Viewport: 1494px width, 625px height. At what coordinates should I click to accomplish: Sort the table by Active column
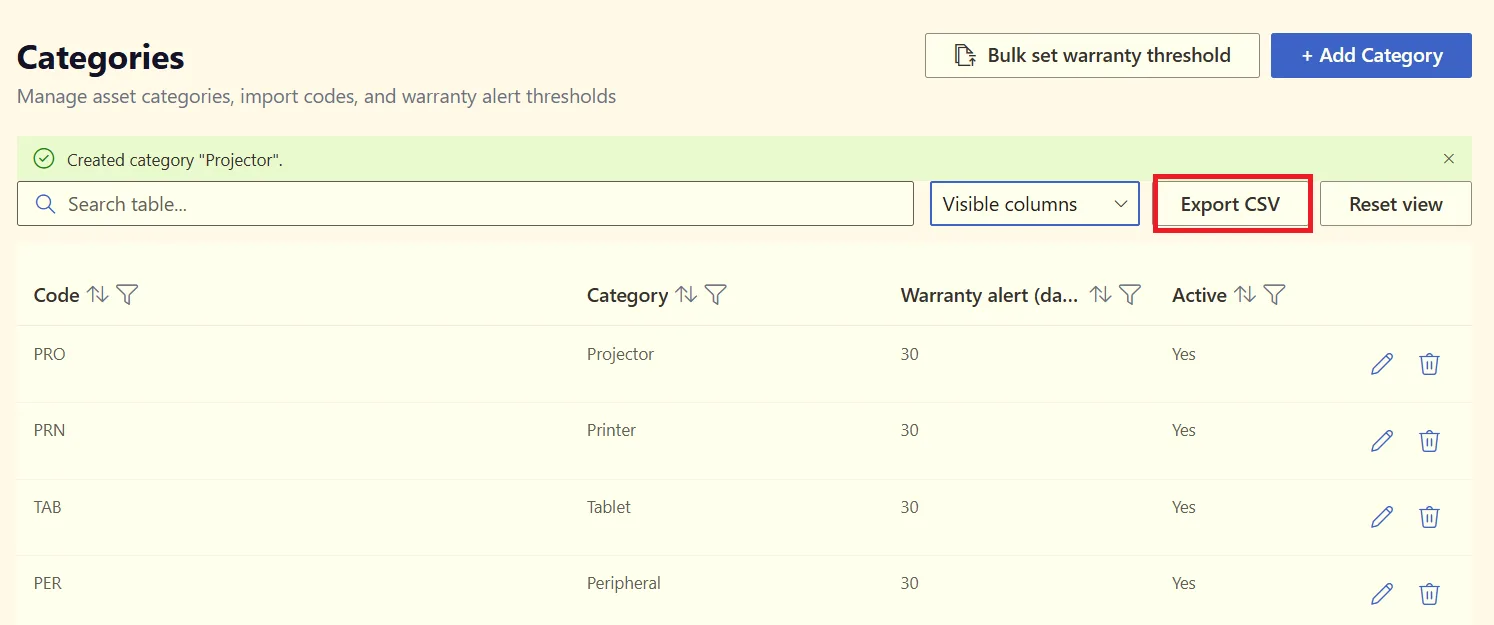(1244, 295)
